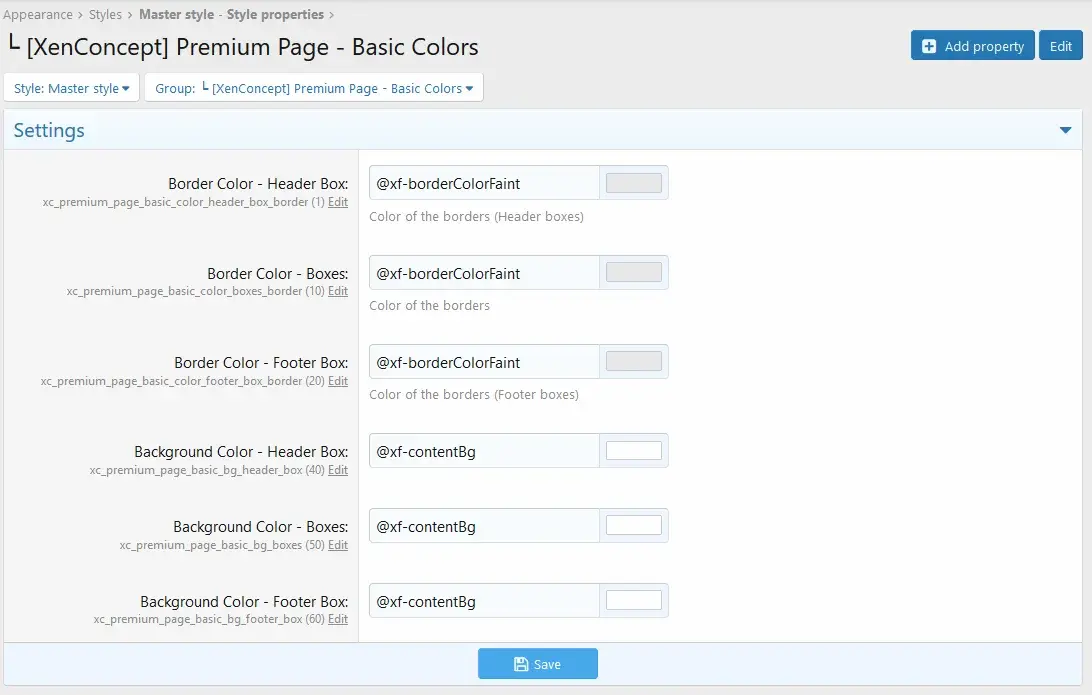This screenshot has height=695, width=1092.
Task: Click the Edit button beside Add property
Action: [x=1061, y=46]
